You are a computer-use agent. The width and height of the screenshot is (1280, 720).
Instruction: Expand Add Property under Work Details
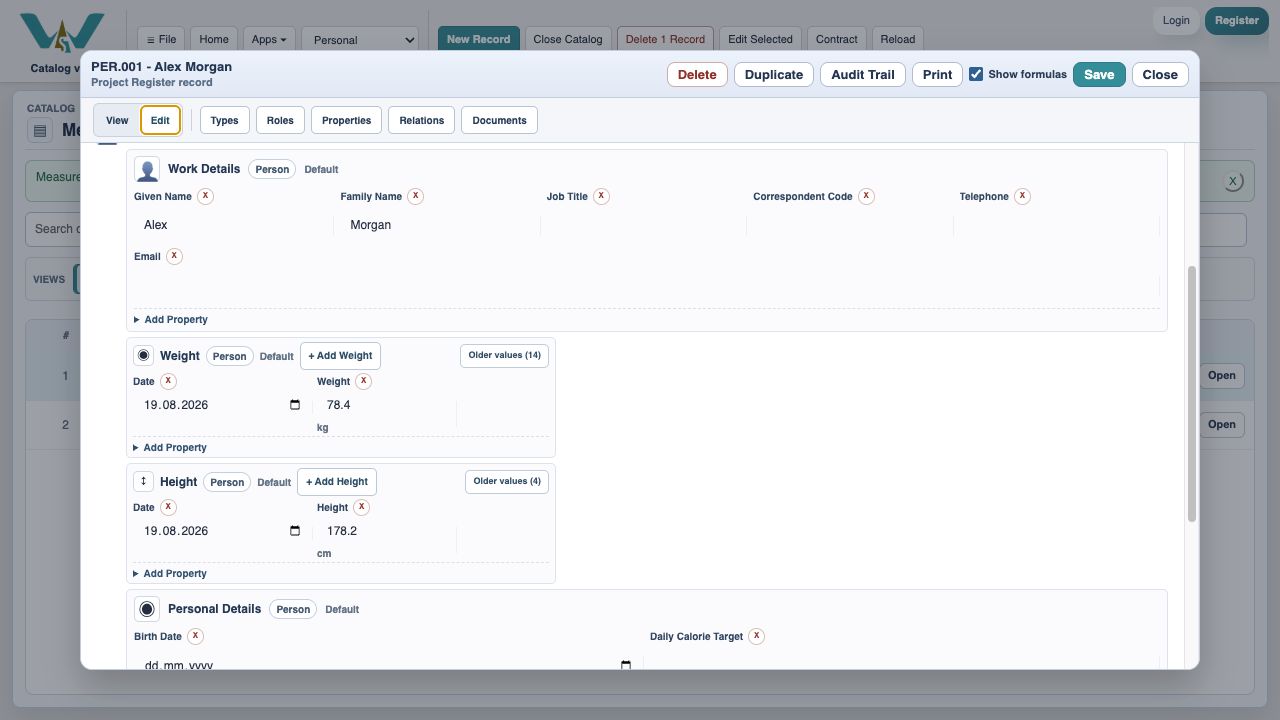point(171,320)
